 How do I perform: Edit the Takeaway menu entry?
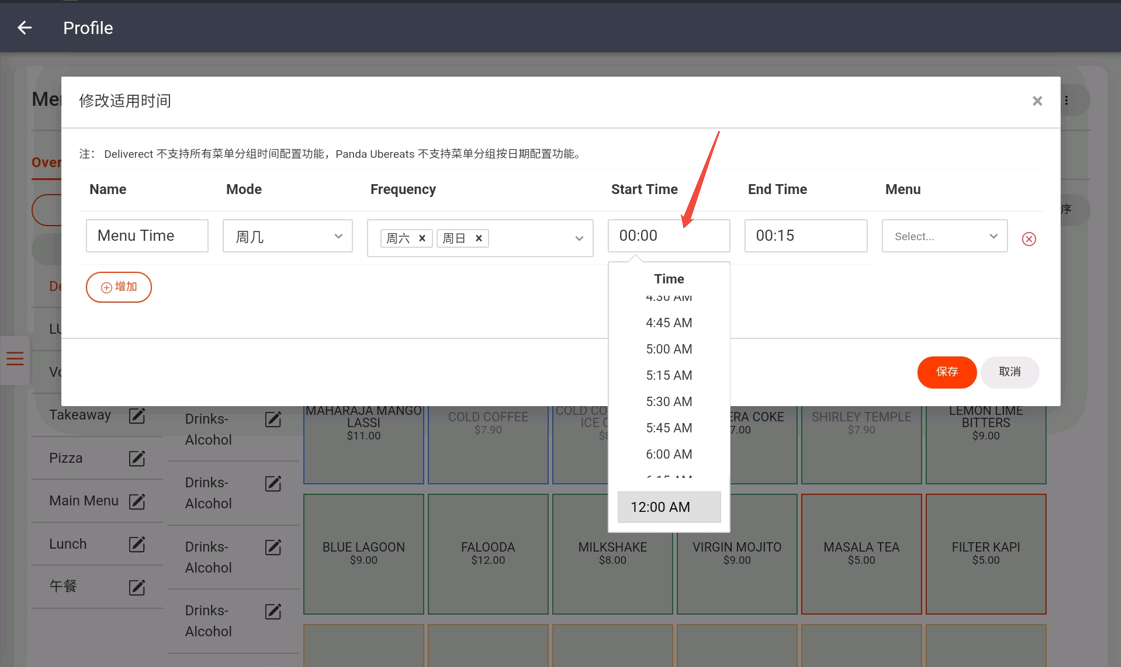click(137, 415)
